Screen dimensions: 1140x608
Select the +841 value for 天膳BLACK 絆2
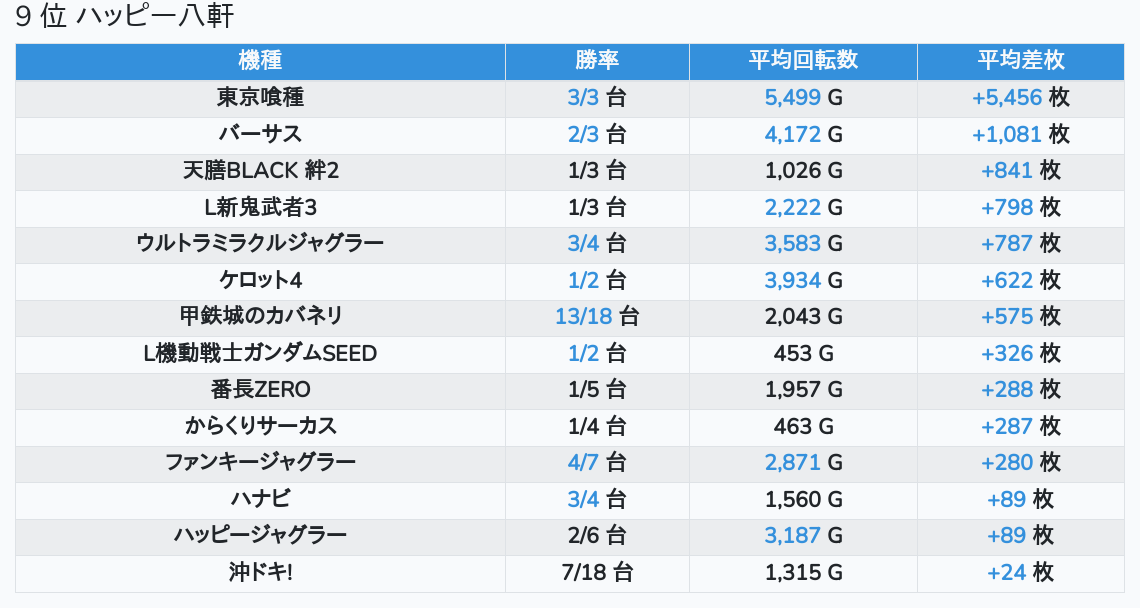[1007, 171]
